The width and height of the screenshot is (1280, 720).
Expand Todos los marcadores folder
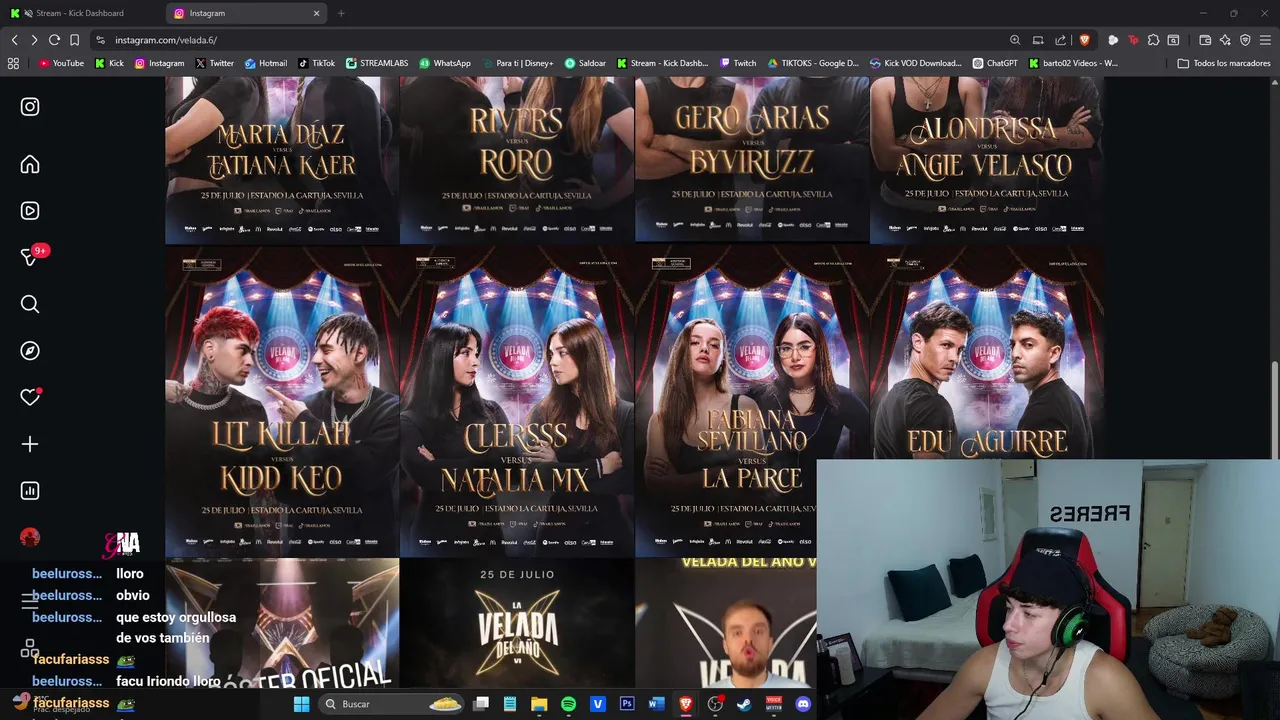tap(1224, 63)
